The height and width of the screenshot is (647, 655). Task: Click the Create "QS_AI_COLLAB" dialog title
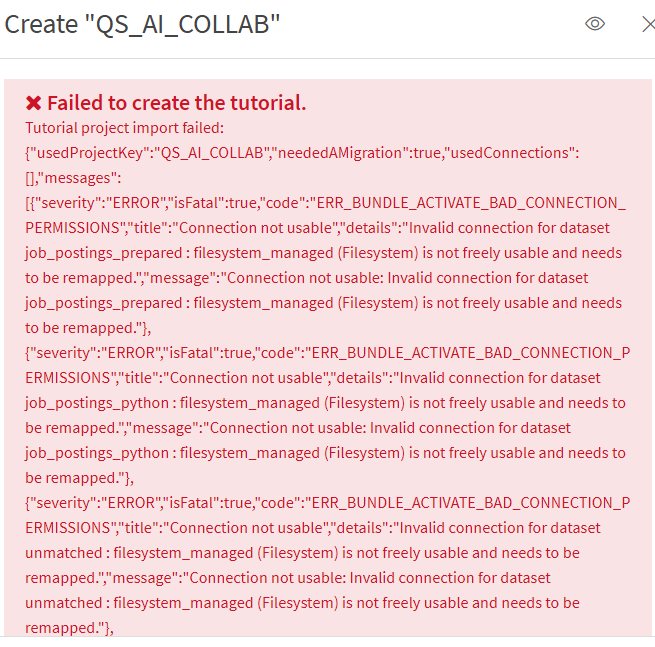tap(142, 25)
